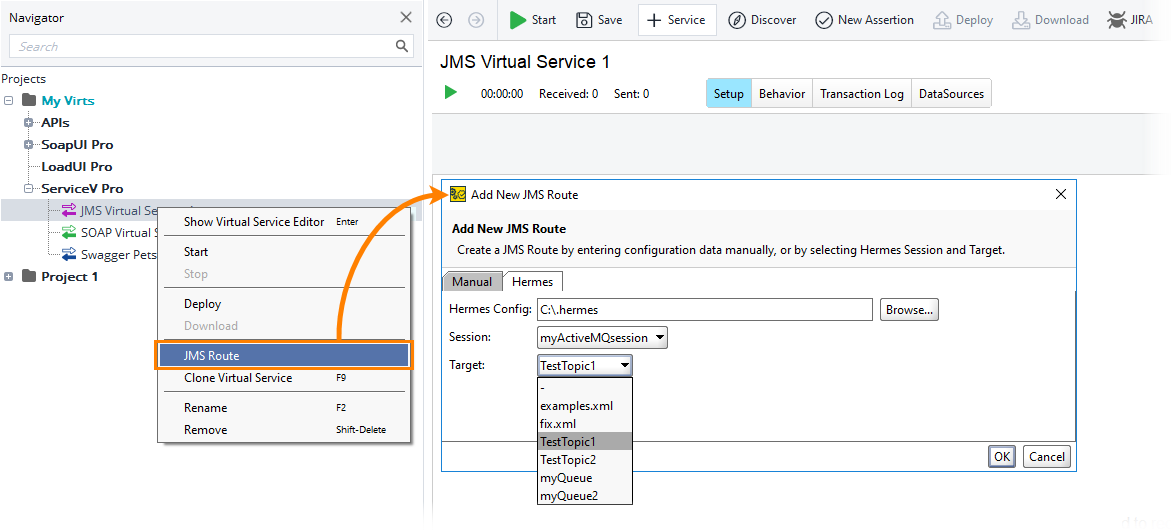Select TestTopic1 in the Target list

(585, 442)
